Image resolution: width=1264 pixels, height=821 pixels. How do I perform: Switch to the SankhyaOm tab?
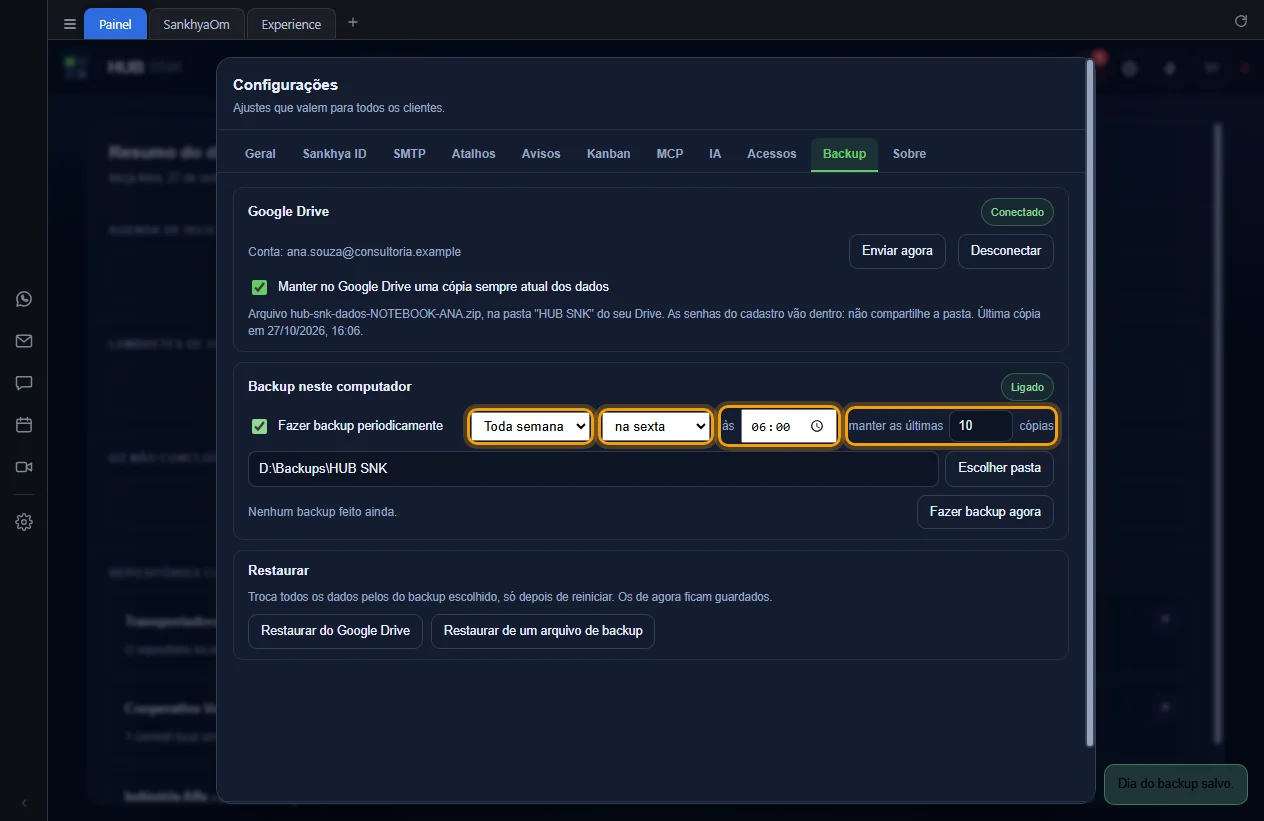click(197, 24)
